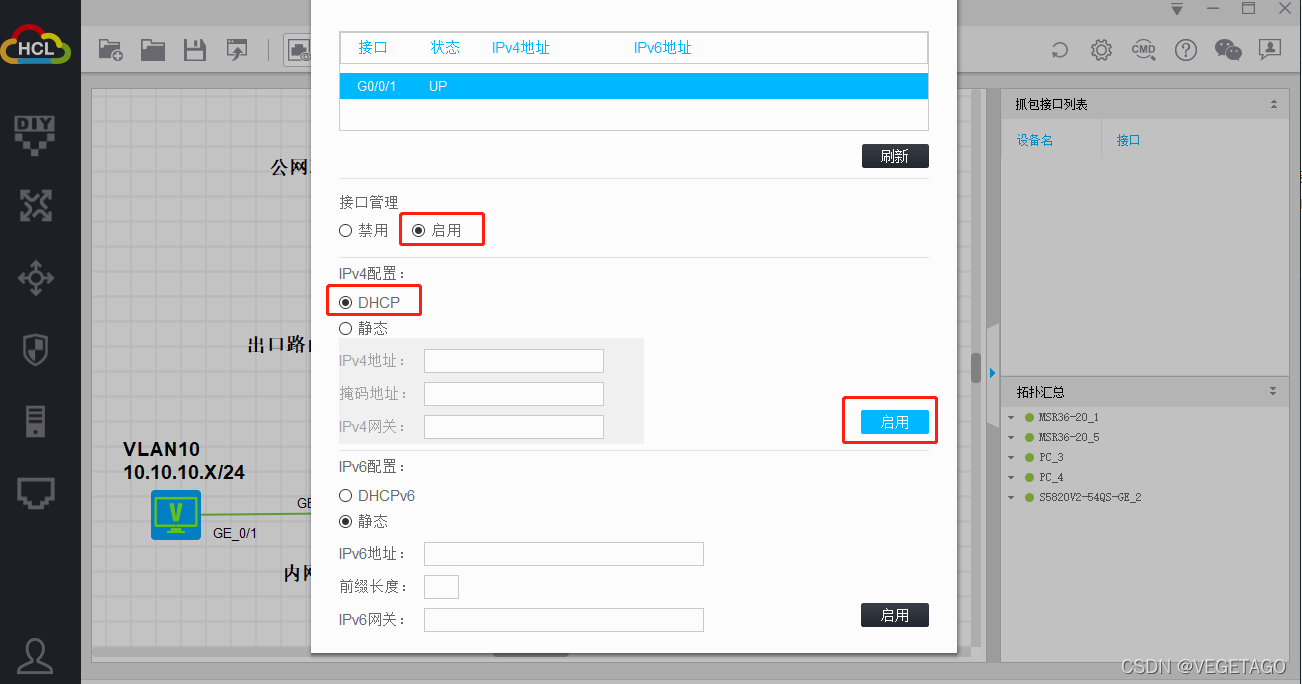
Task: Create new project with folder-plus icon
Action: [x=110, y=50]
